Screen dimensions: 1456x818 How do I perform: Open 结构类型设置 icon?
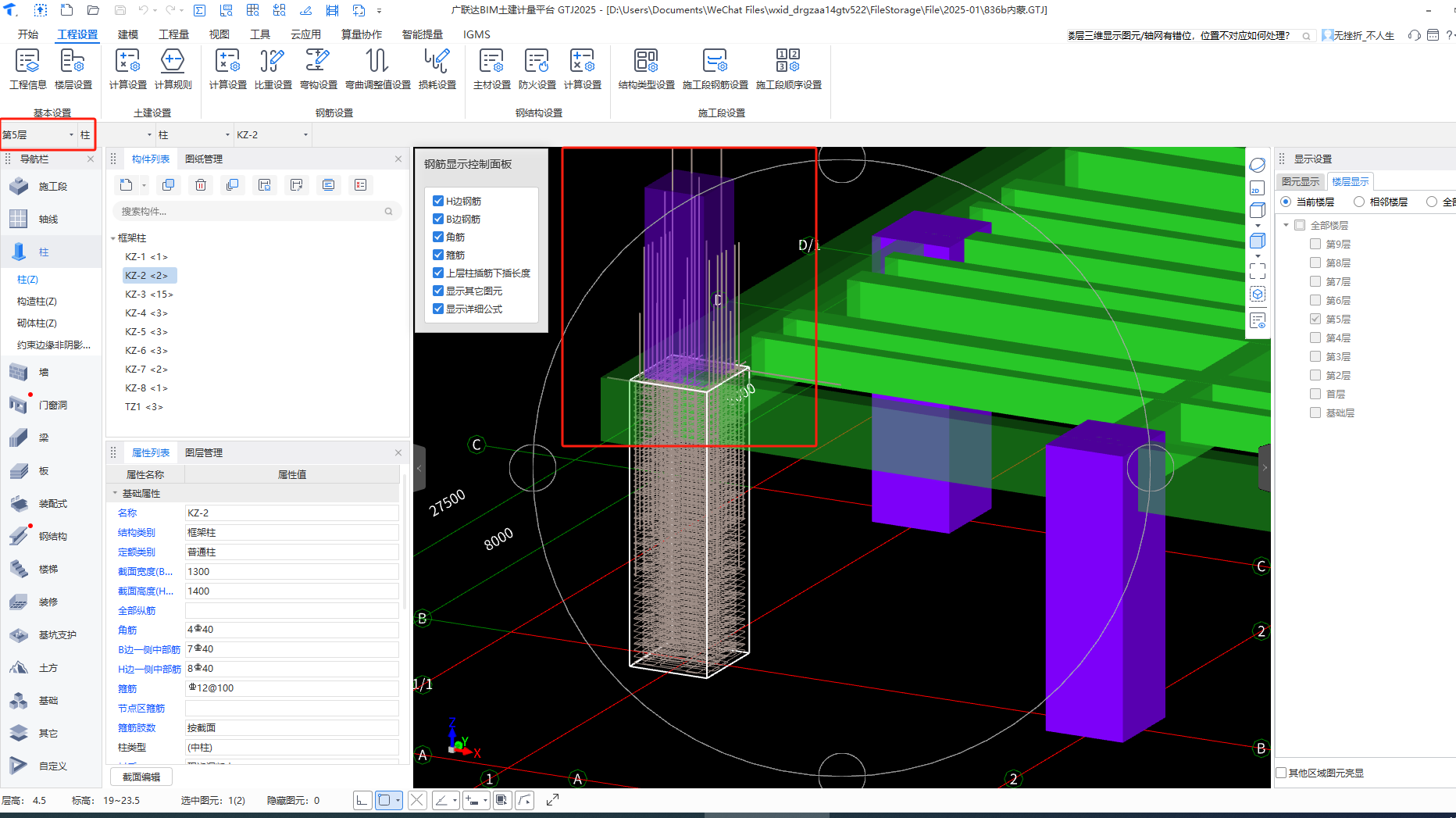click(x=646, y=69)
